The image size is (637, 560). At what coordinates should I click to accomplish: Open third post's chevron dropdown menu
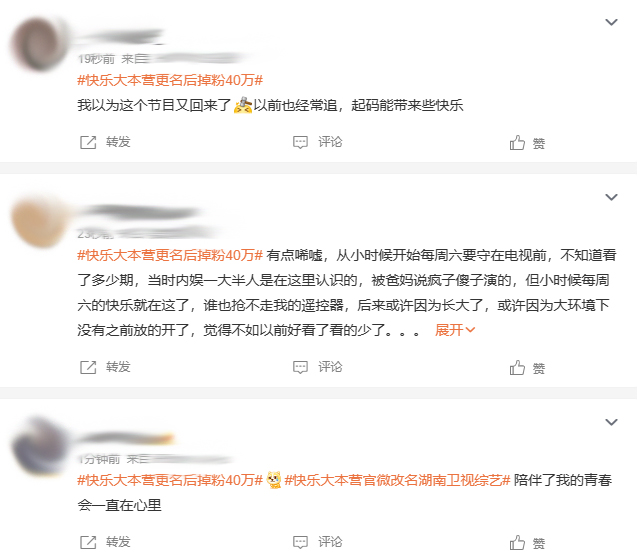point(611,422)
